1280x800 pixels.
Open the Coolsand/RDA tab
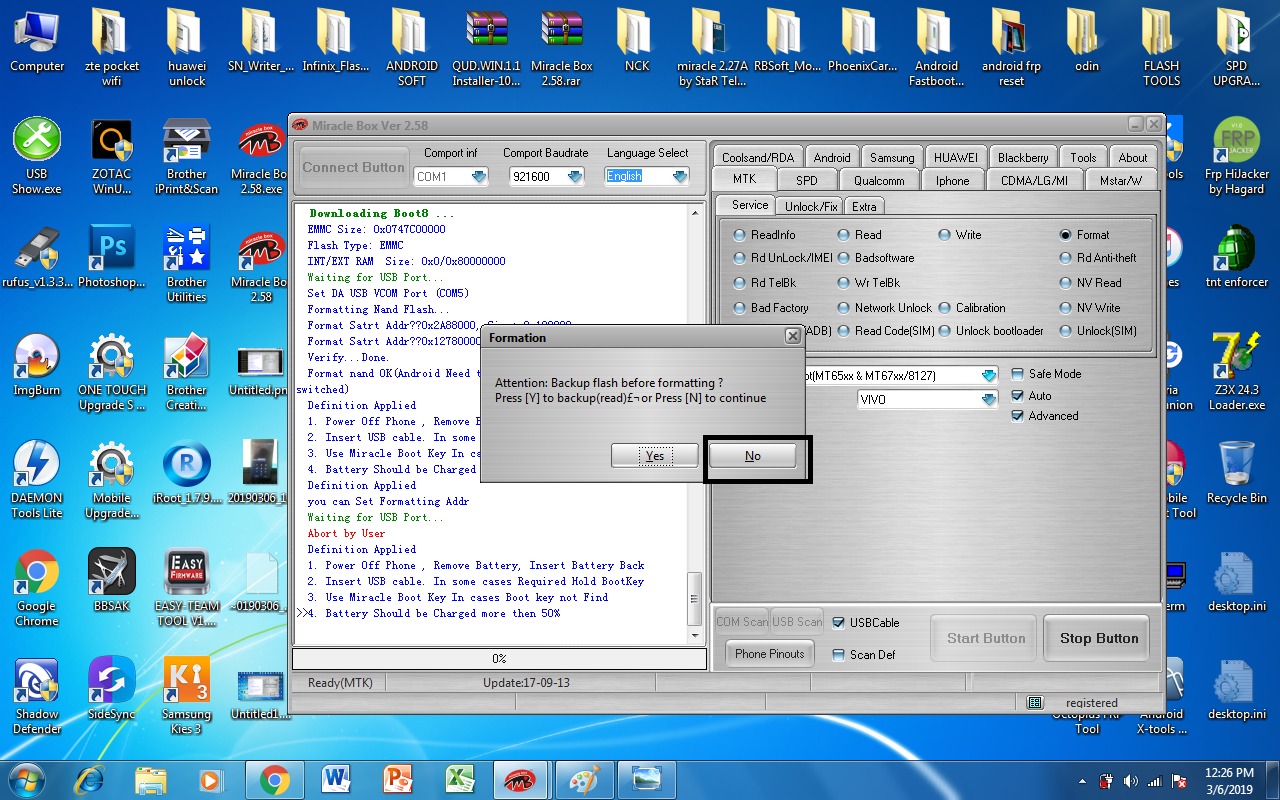(x=758, y=158)
